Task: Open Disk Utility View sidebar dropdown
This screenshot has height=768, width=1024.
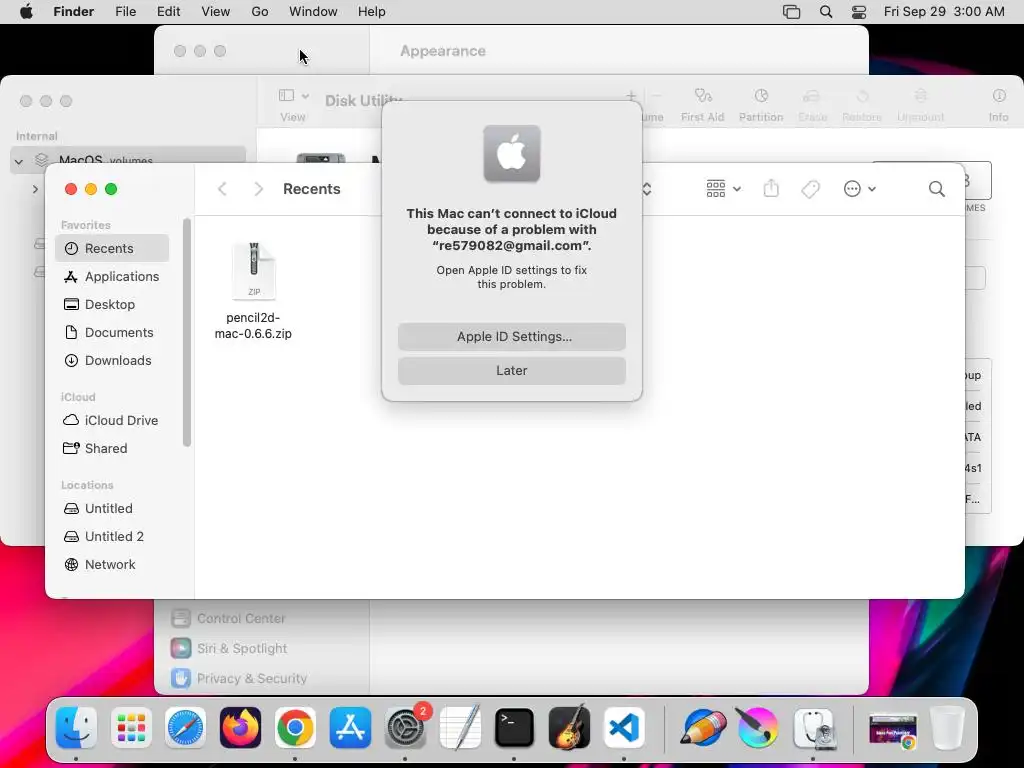Action: click(x=293, y=96)
